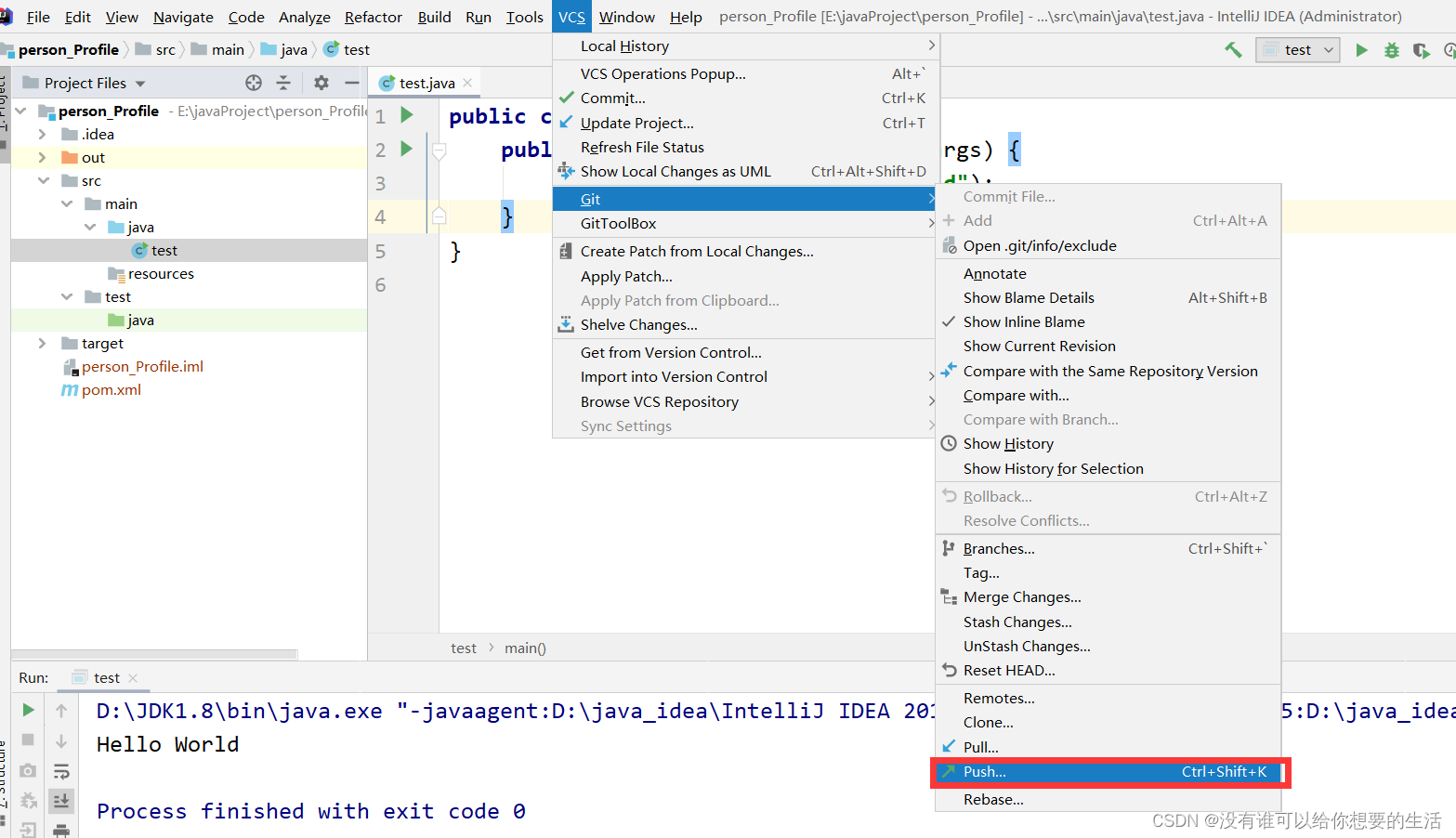Collapse the person_Profile root node
This screenshot has height=838, width=1456.
pyautogui.click(x=20, y=111)
